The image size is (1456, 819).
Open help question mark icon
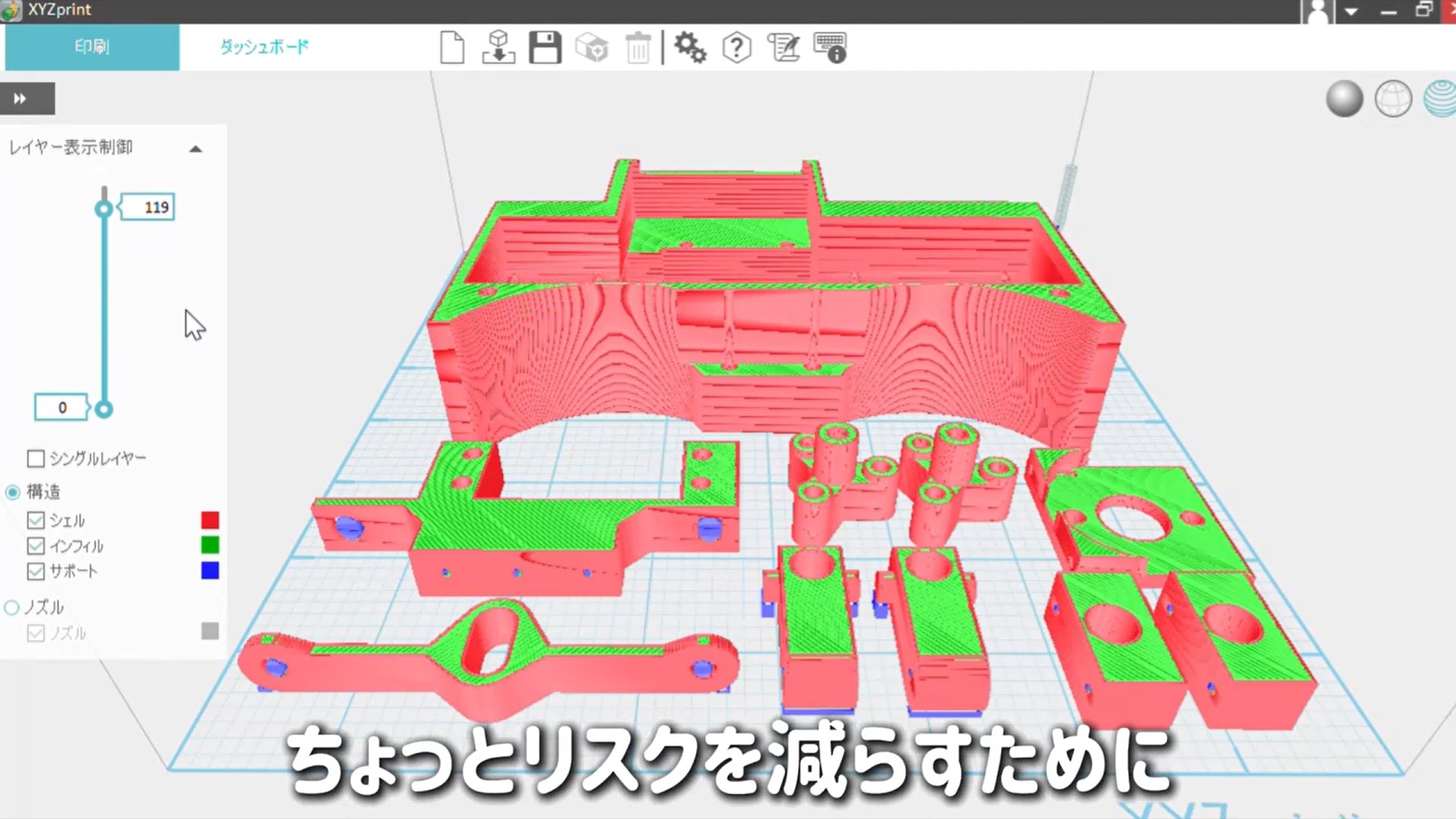click(736, 47)
